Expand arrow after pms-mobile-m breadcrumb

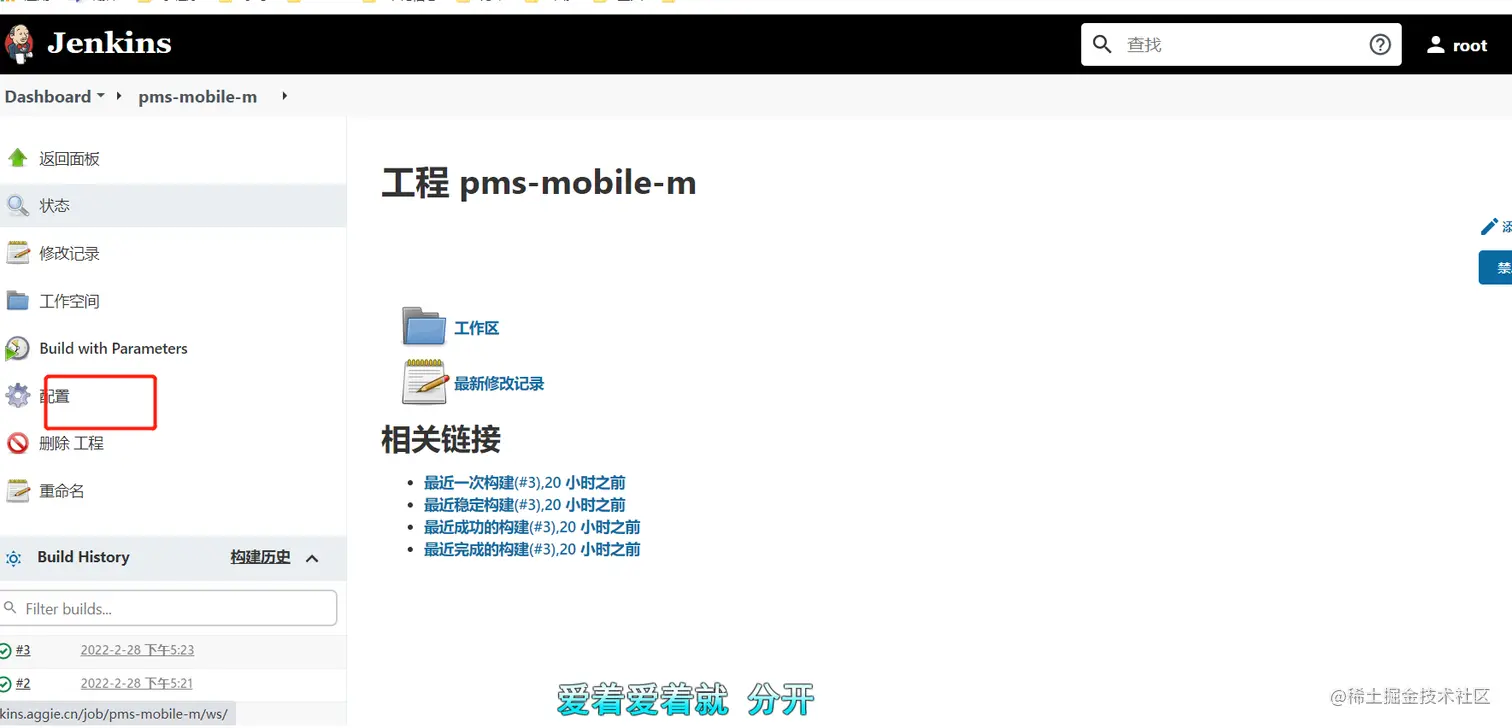click(285, 96)
